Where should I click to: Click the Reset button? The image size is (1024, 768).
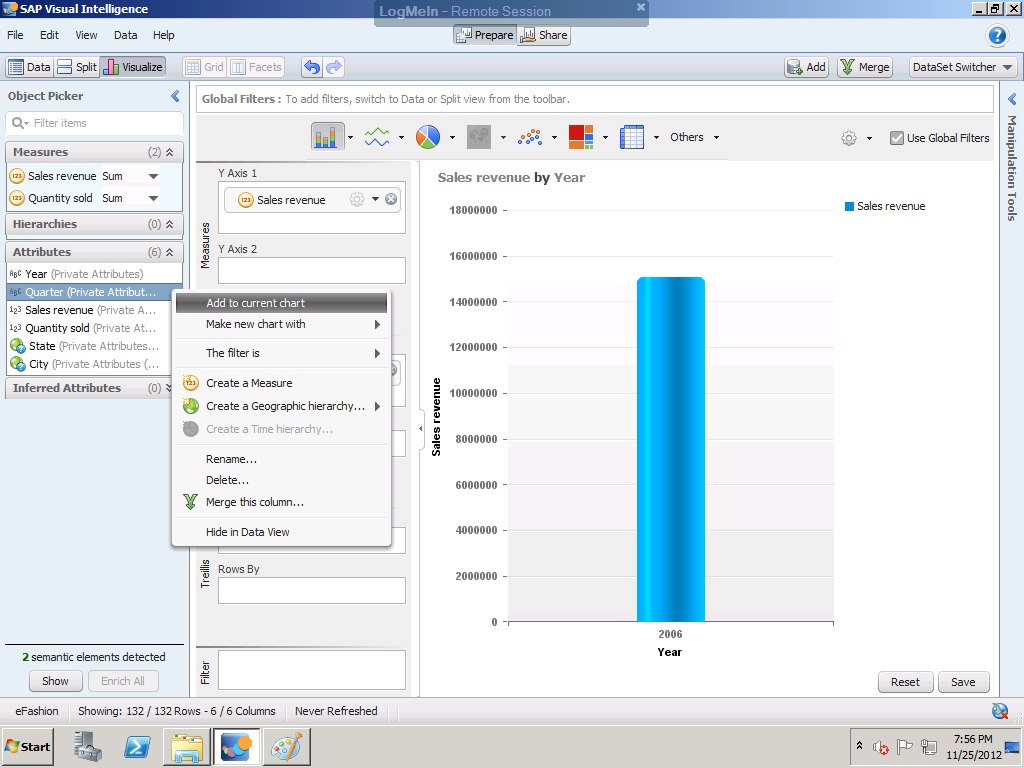tap(905, 682)
